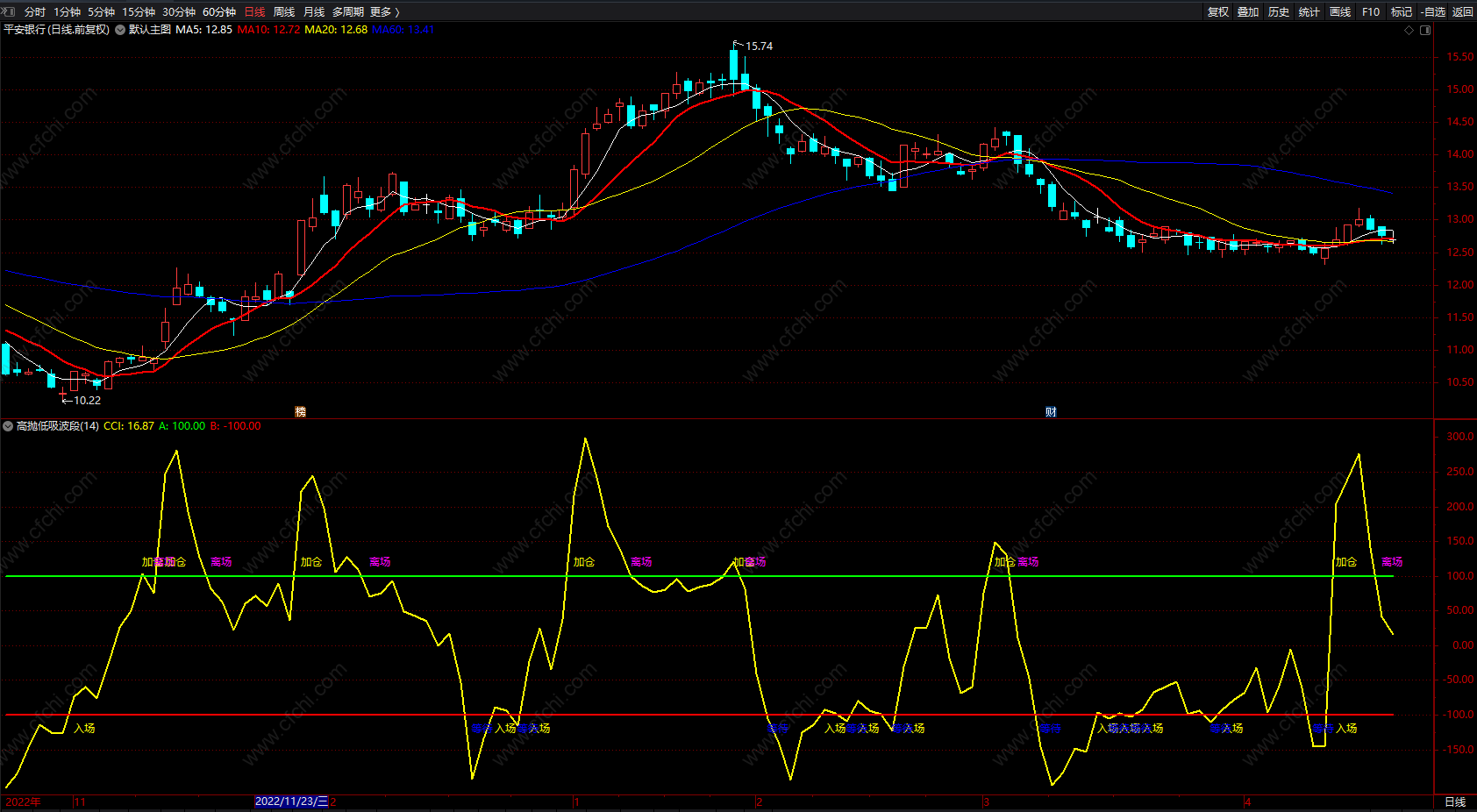Click the blue 财 marker icon
This screenshot has width=1477, height=812.
point(1051,411)
